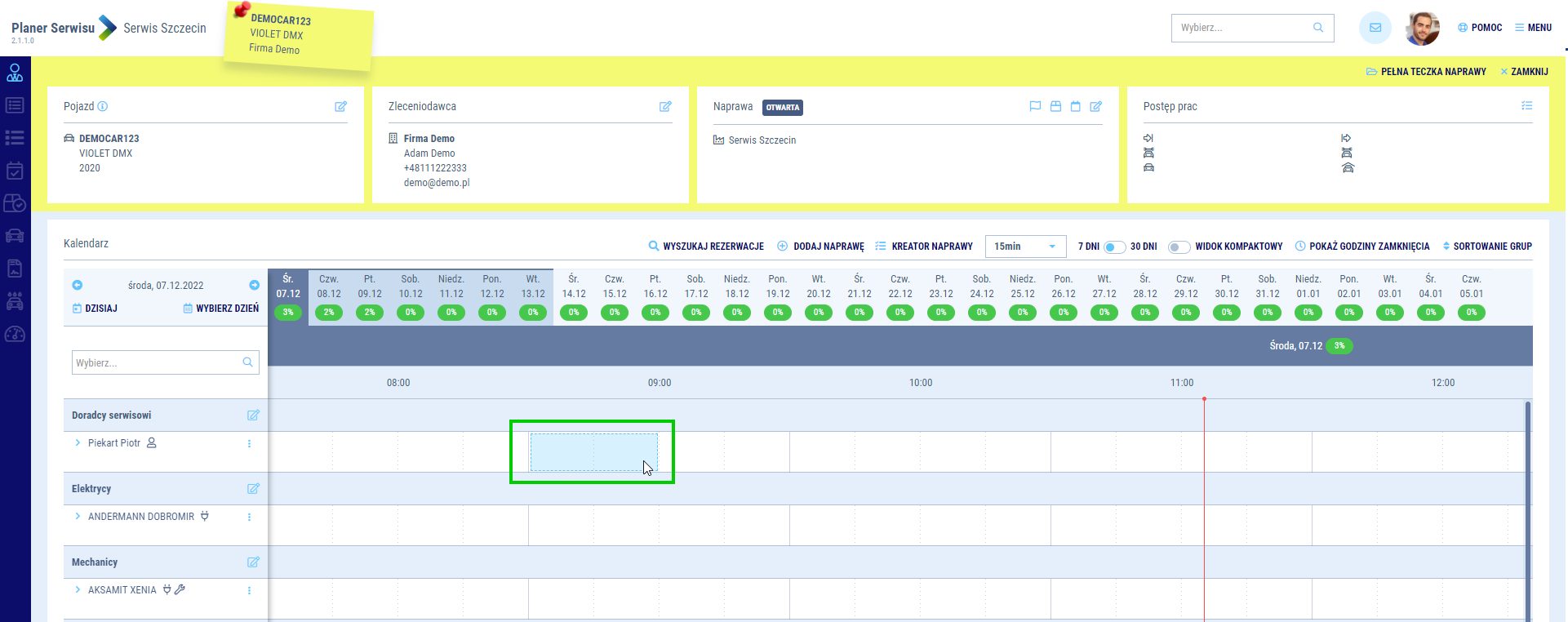Viewport: 1568px width, 622px height.
Task: Edit the Doradcy serwisowi group
Action: (253, 415)
